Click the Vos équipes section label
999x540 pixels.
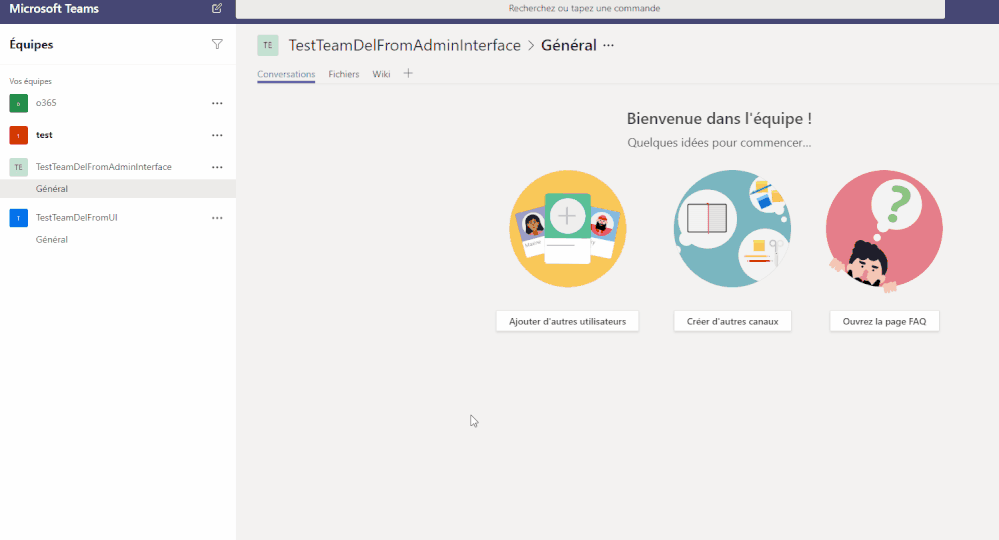click(31, 82)
